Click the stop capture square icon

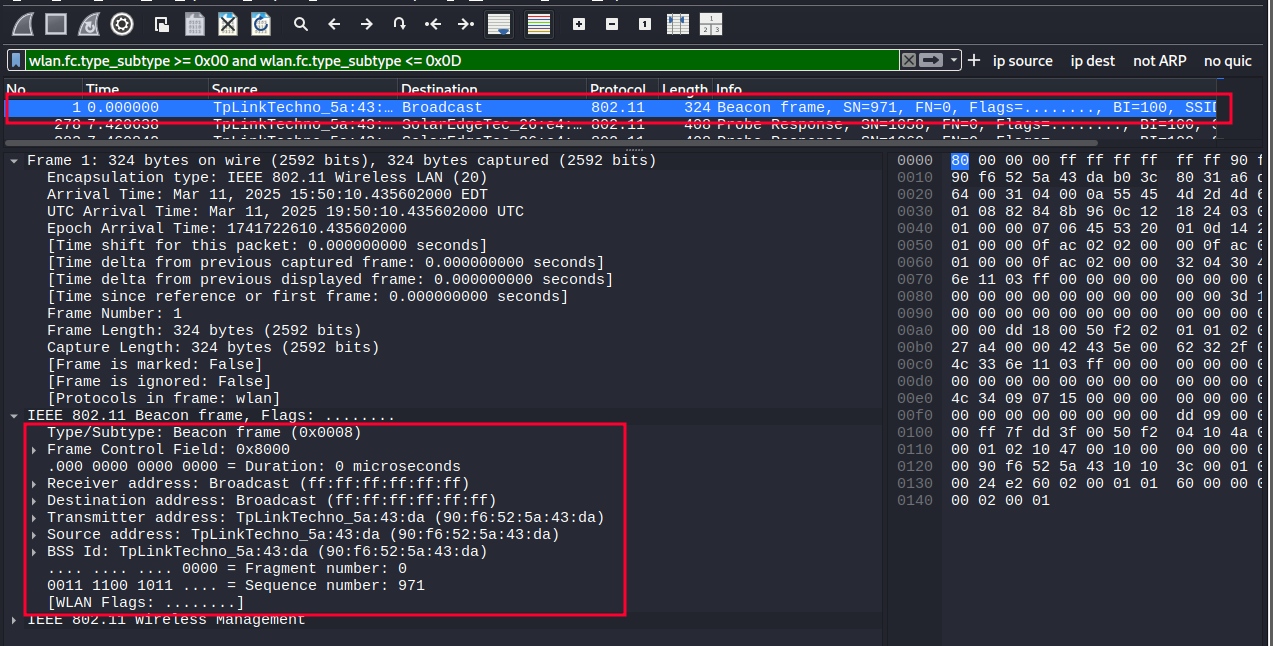(x=56, y=23)
